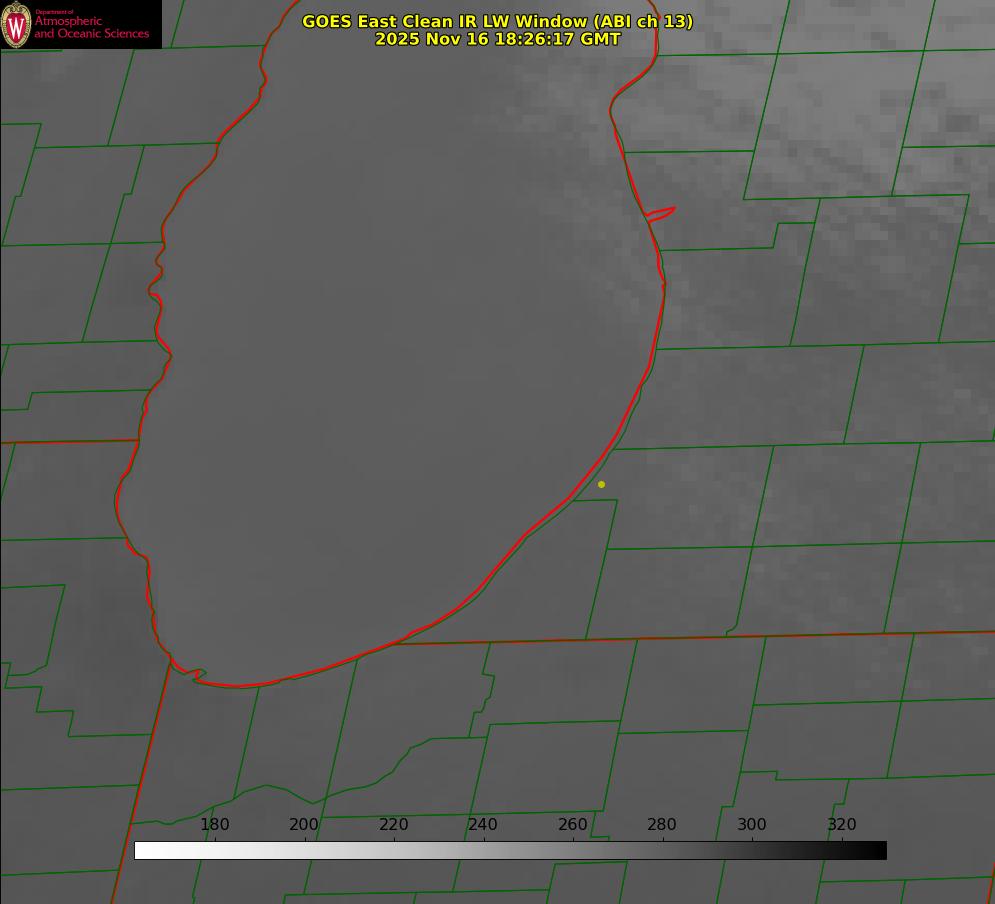The height and width of the screenshot is (904, 995).
Task: Click the 200 tick label on colorbar
Action: point(304,825)
